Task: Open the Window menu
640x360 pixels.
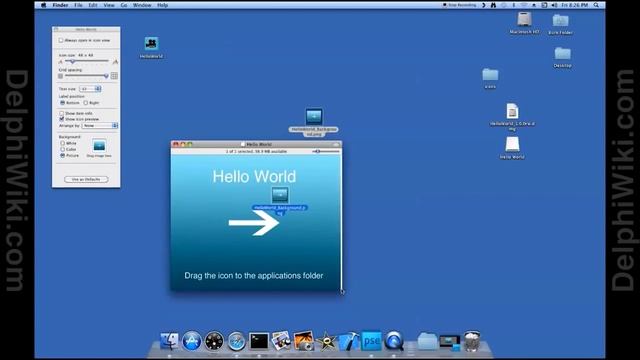Action: tap(142, 5)
